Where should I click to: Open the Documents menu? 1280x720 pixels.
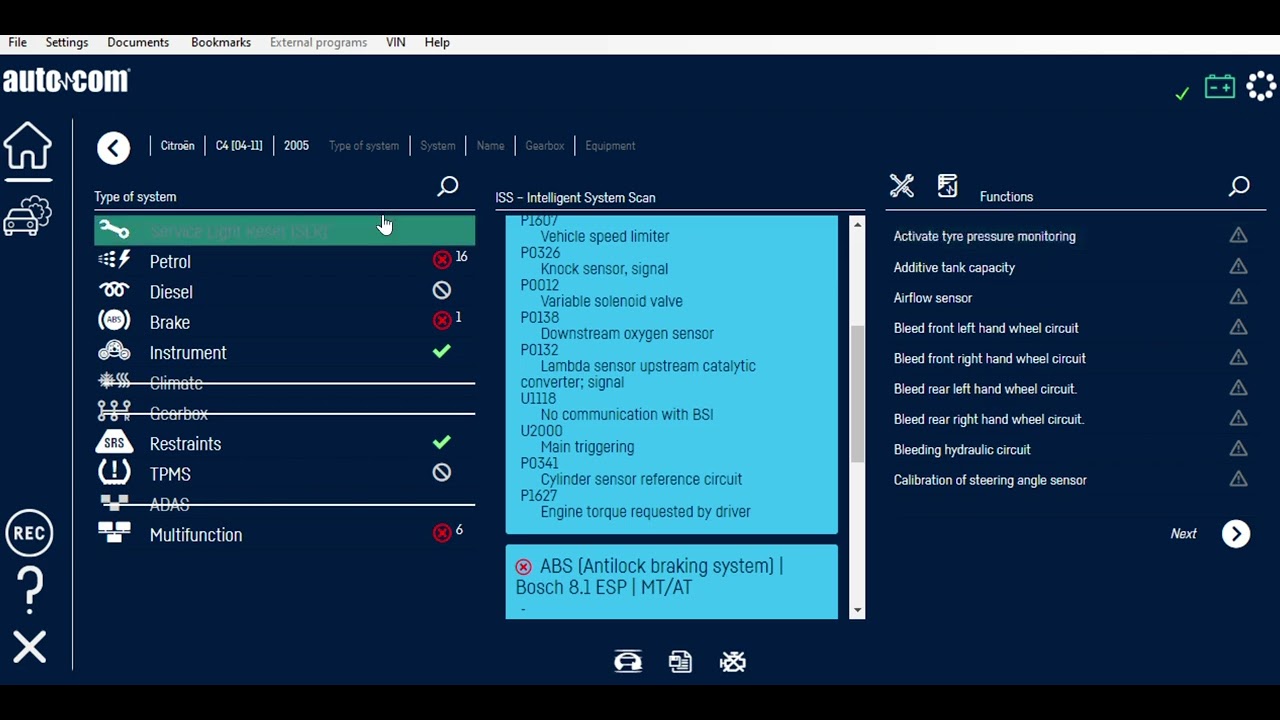(x=138, y=43)
